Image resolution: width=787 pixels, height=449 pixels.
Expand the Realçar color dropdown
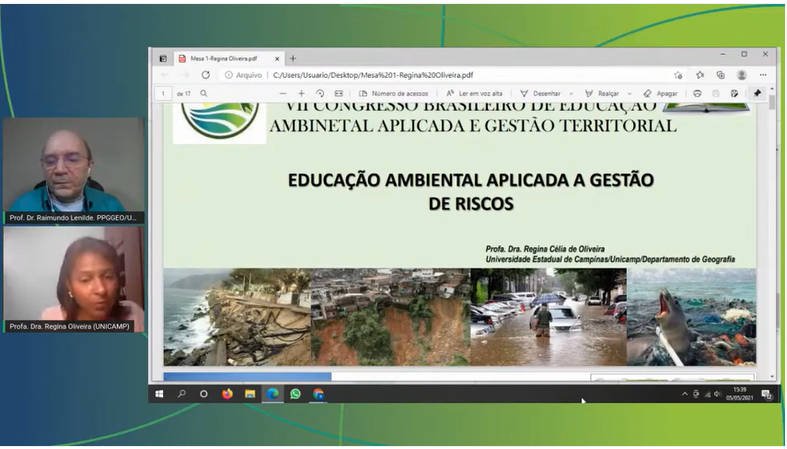tap(630, 94)
